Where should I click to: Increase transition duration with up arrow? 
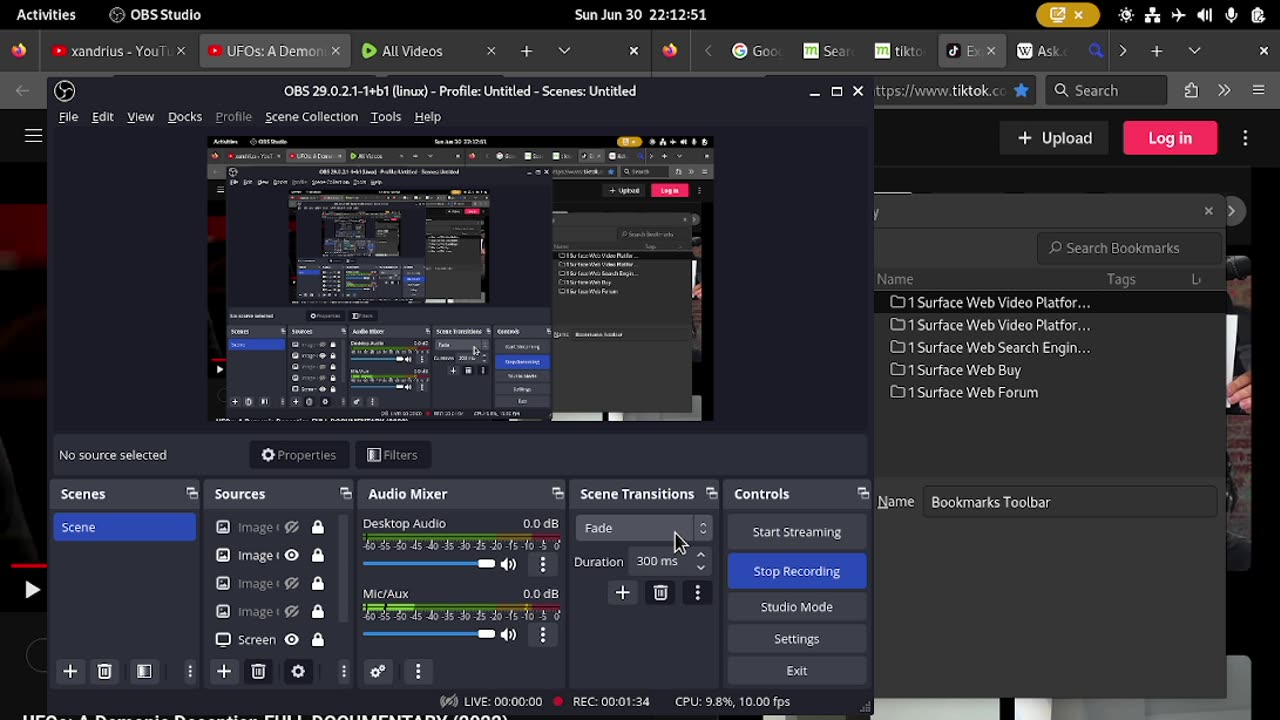700,555
